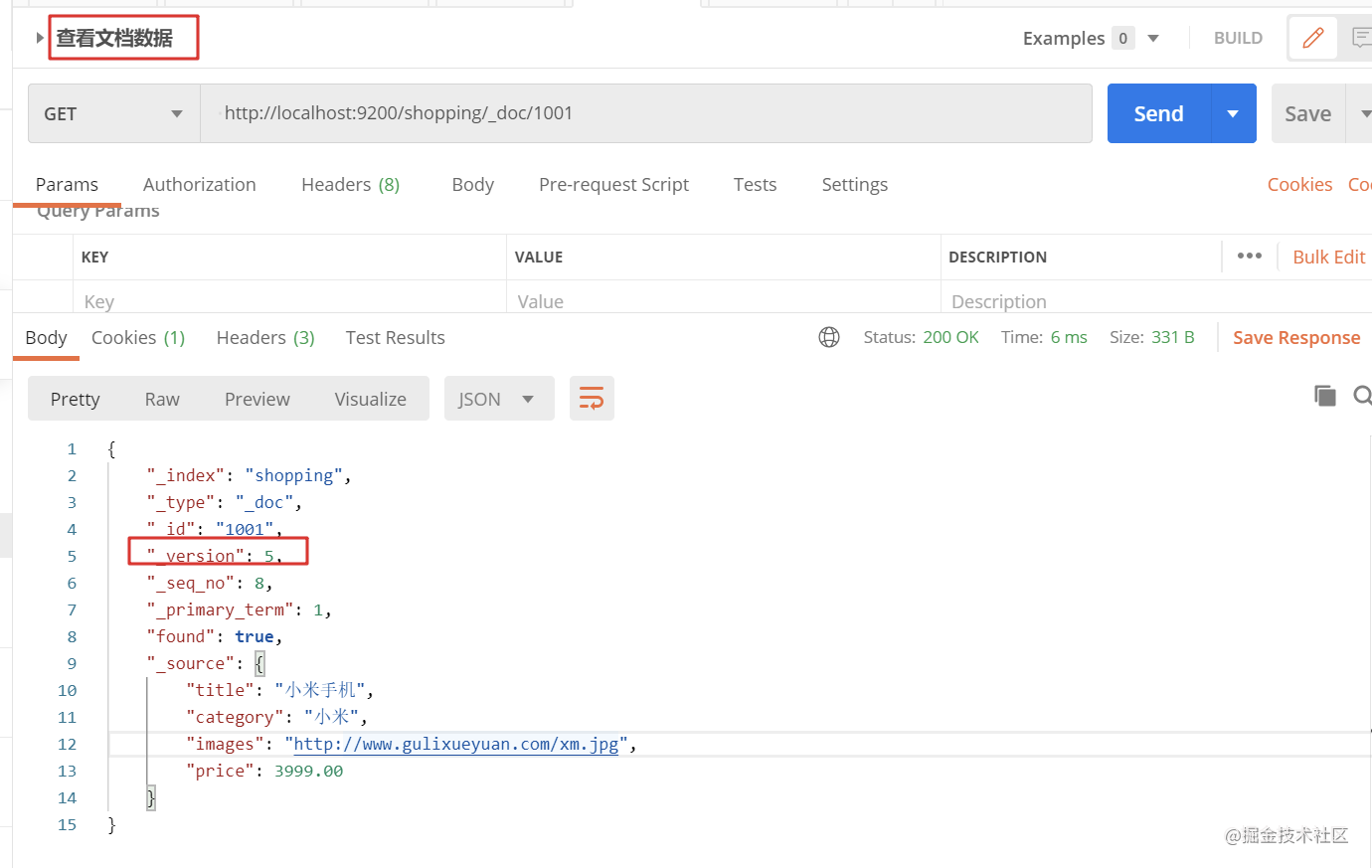This screenshot has height=868, width=1372.
Task: Click the request URL field
Action: click(x=646, y=113)
